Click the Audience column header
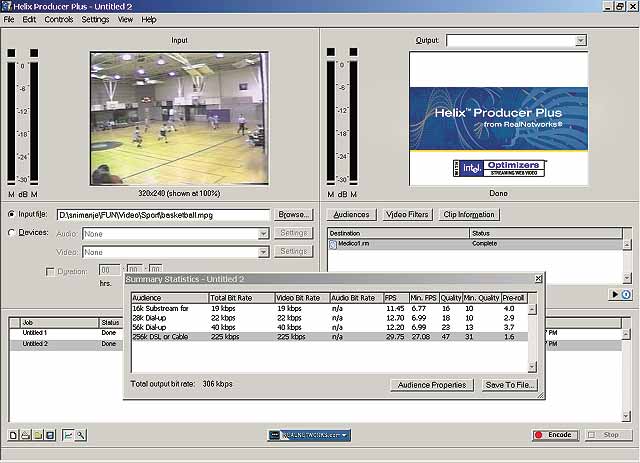Screen dimensions: 640x463 170,298
